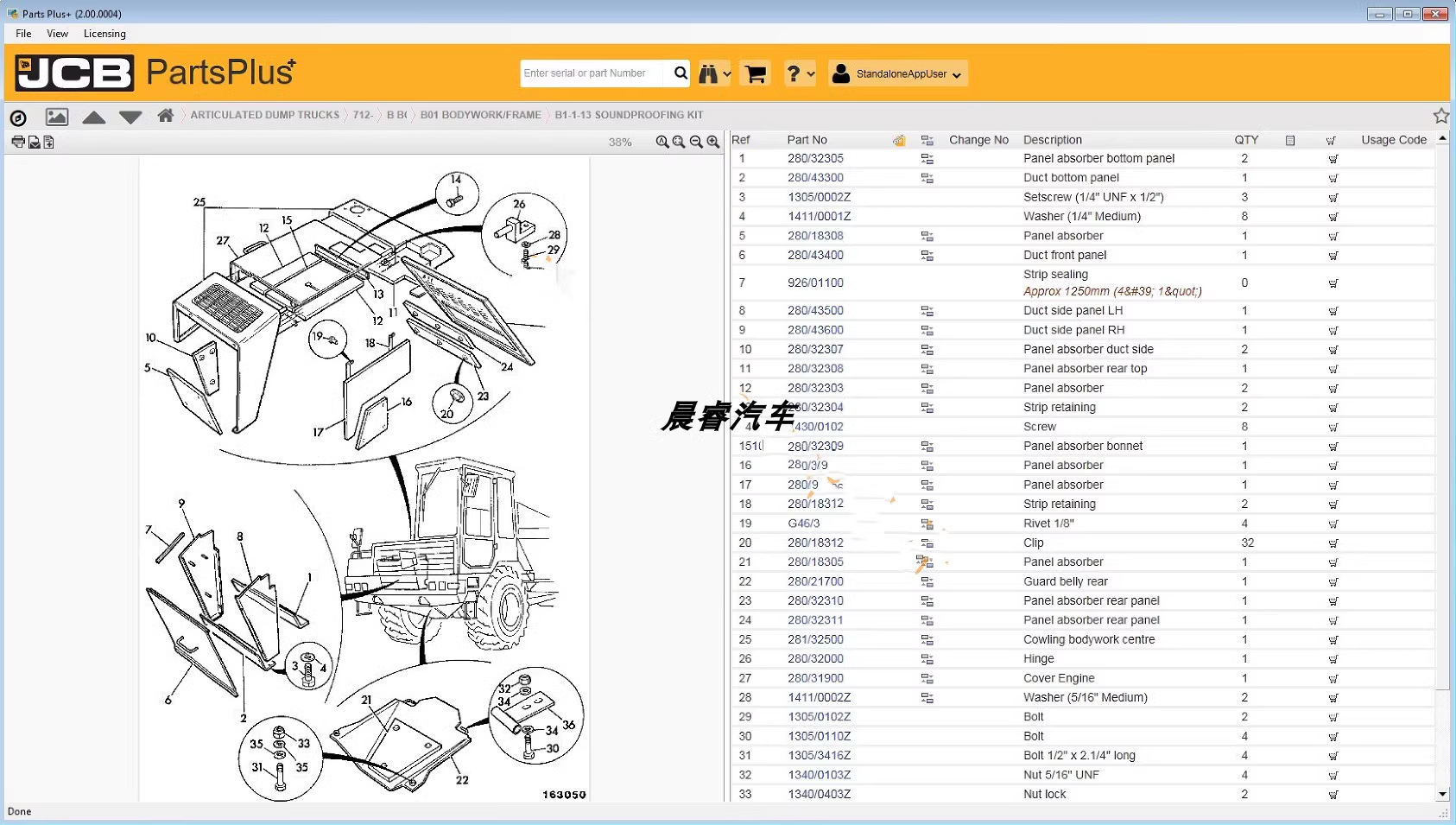Open structure icon for Hinge row
Viewport: 1456px width, 825px height.
point(927,659)
